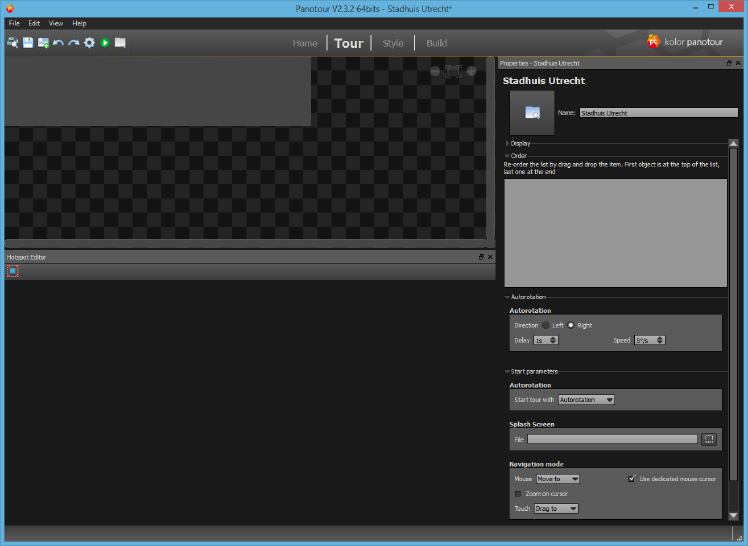The height and width of the screenshot is (546, 748).
Task: Click the Navigation mode label
Action: tap(536, 464)
